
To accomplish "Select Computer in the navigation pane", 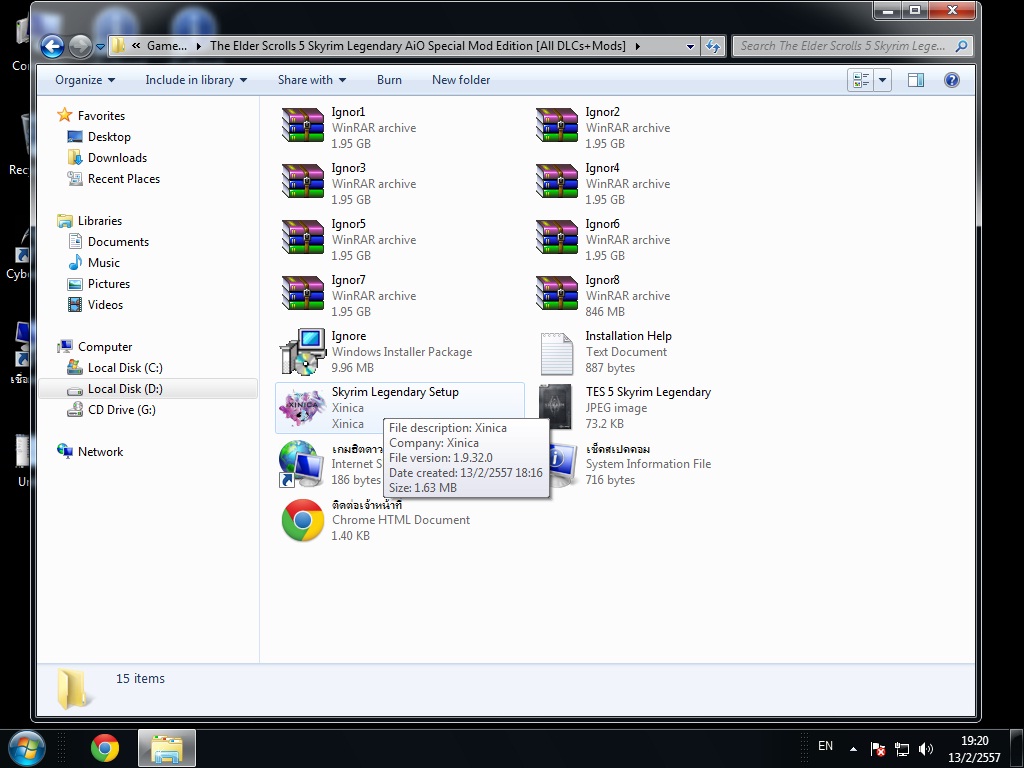I will [x=105, y=347].
